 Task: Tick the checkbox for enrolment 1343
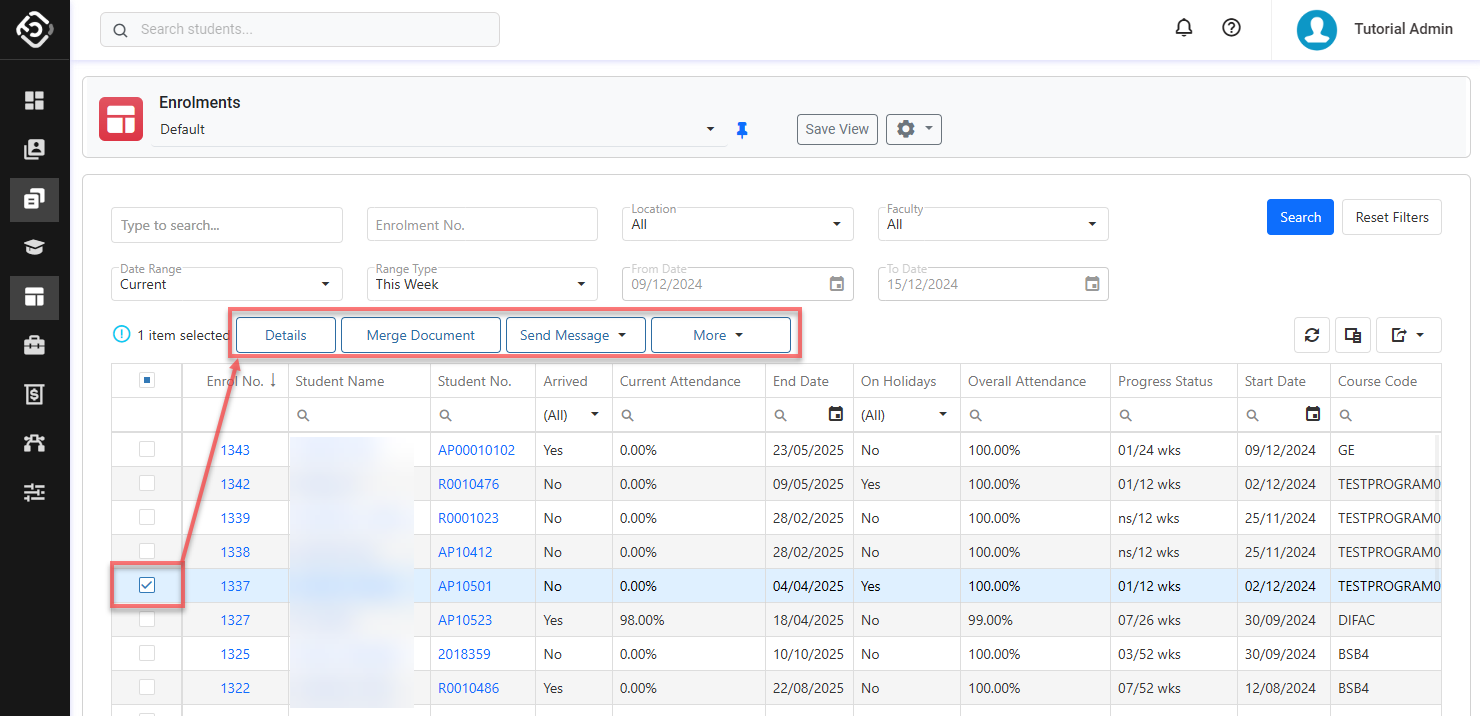[147, 450]
